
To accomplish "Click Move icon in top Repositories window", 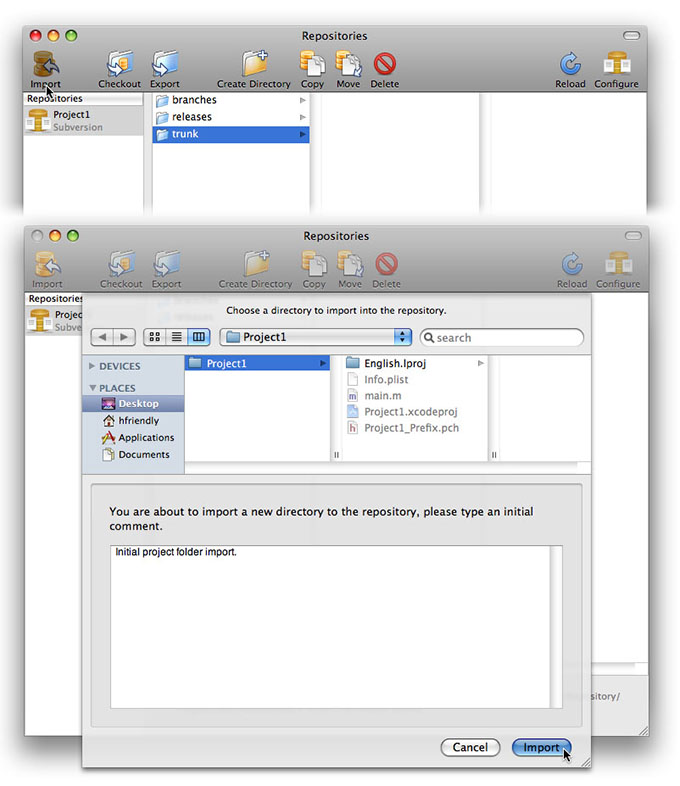I will [x=348, y=64].
